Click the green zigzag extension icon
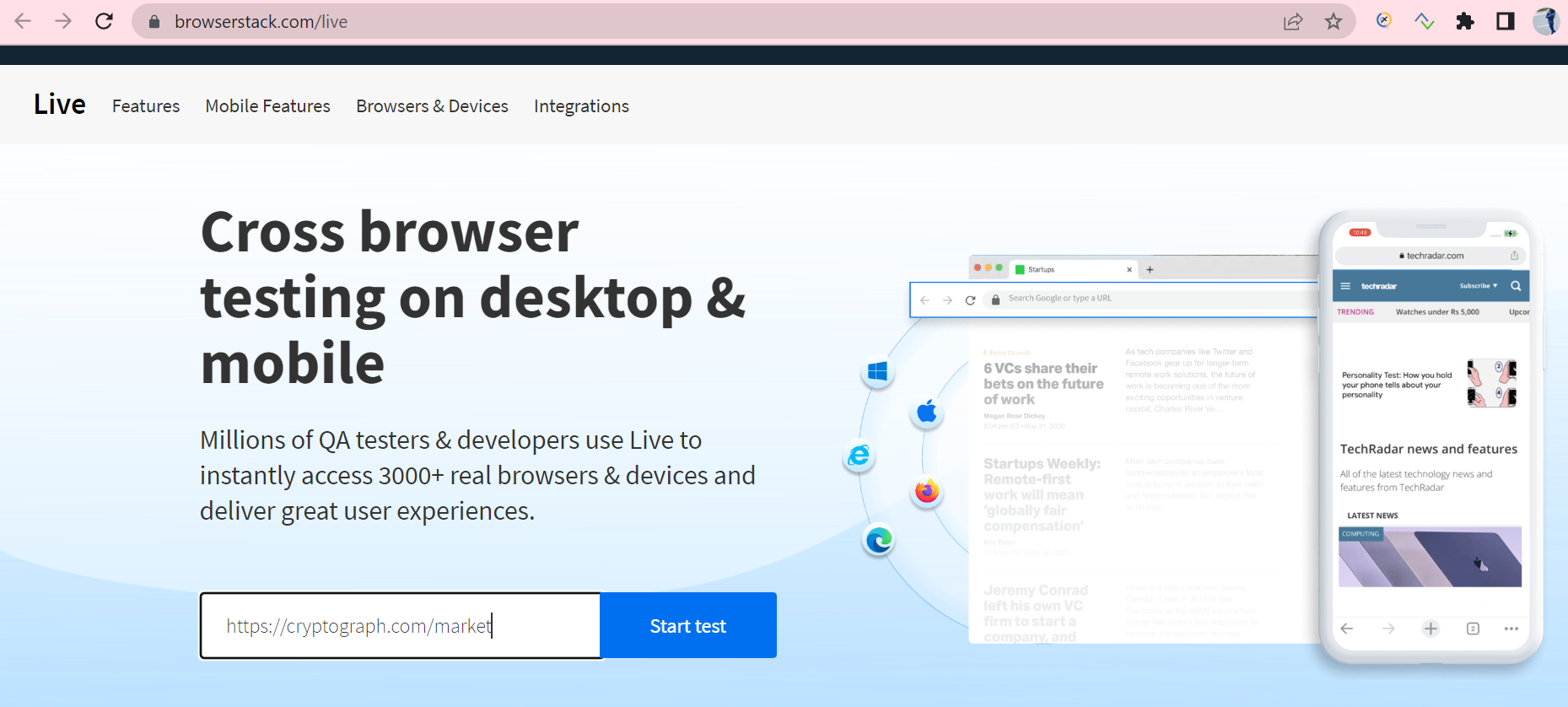 click(x=1425, y=21)
